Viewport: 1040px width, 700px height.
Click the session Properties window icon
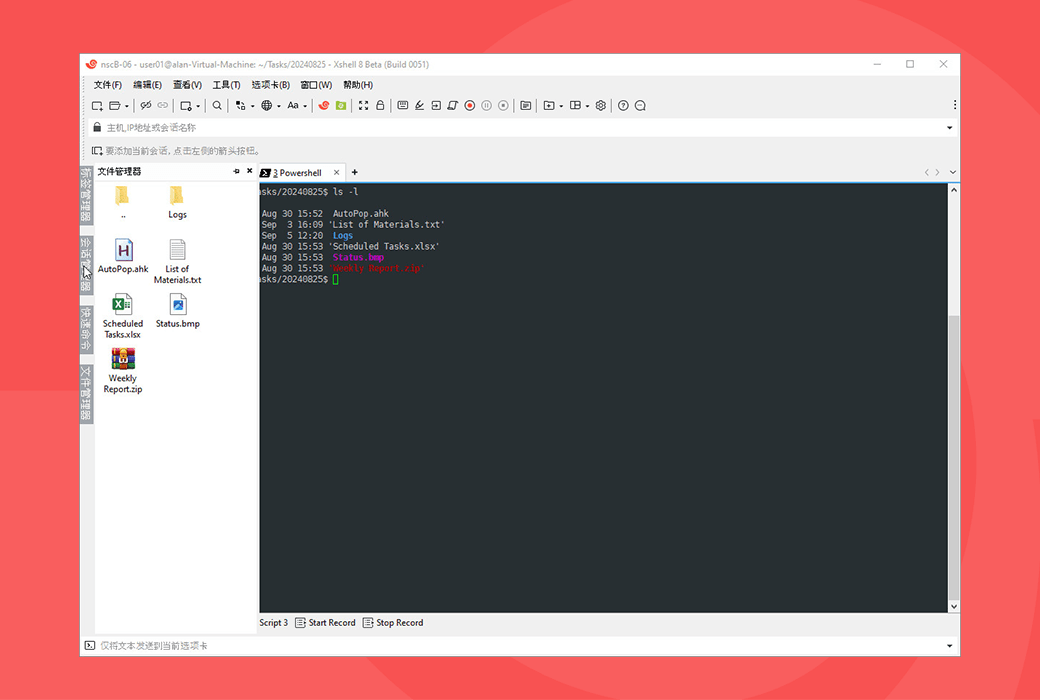186,105
